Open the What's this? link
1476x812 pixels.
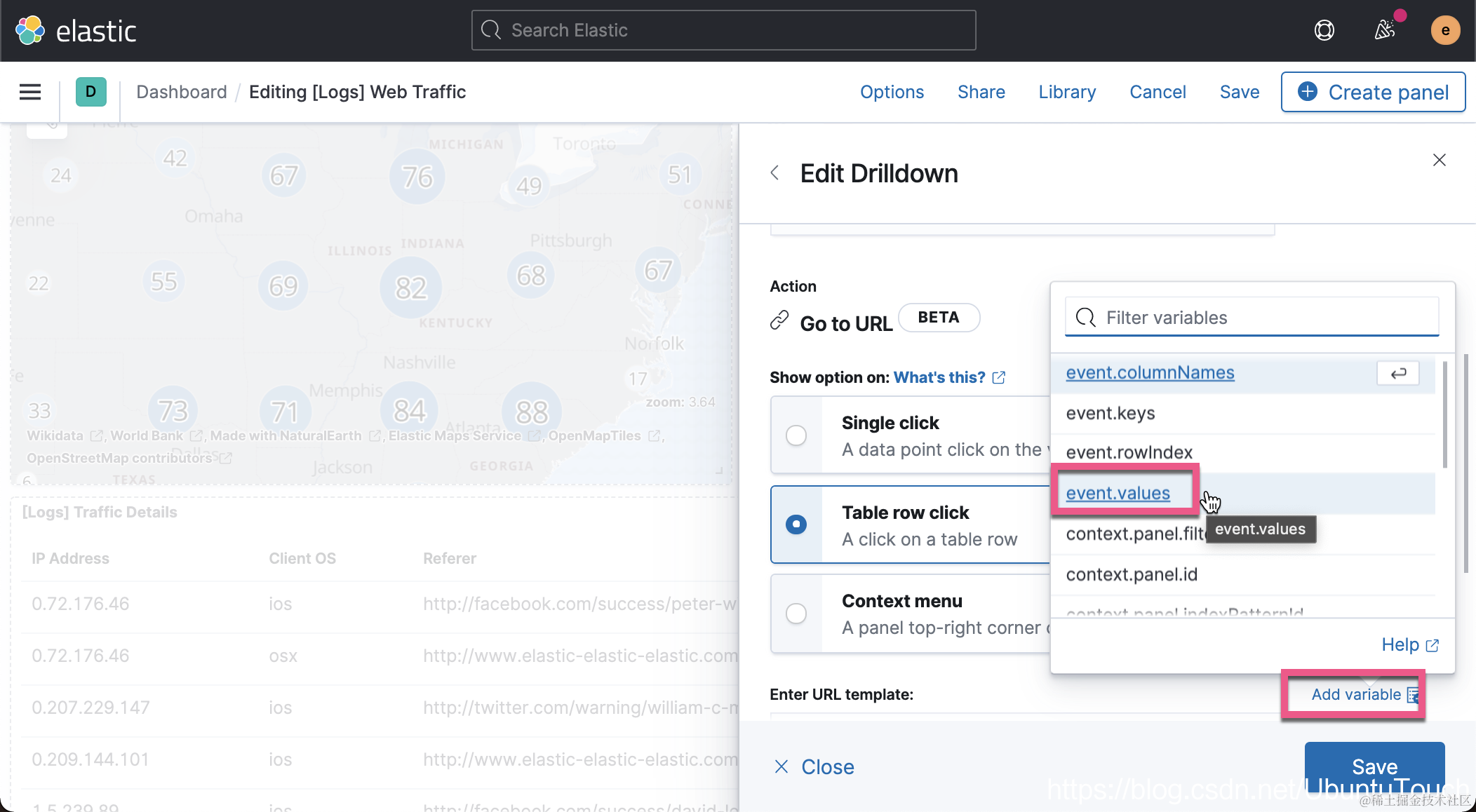point(939,377)
